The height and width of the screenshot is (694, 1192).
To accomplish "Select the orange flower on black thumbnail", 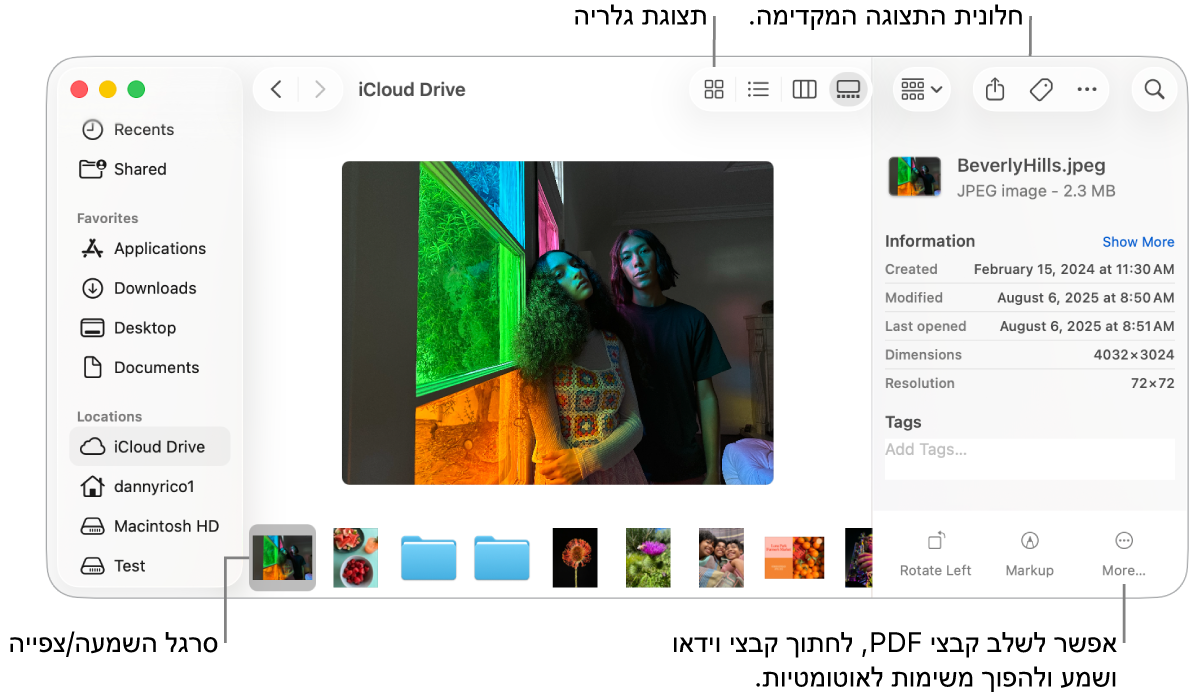I will [575, 557].
